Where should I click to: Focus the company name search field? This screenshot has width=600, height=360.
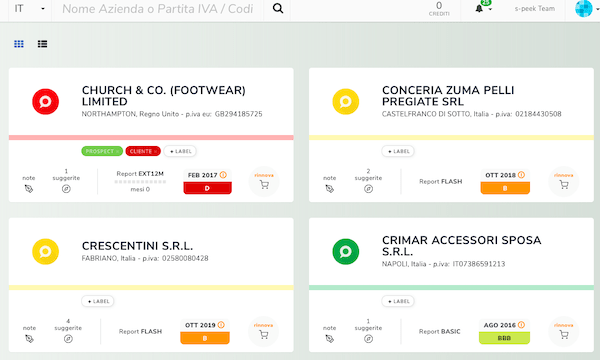(x=158, y=8)
